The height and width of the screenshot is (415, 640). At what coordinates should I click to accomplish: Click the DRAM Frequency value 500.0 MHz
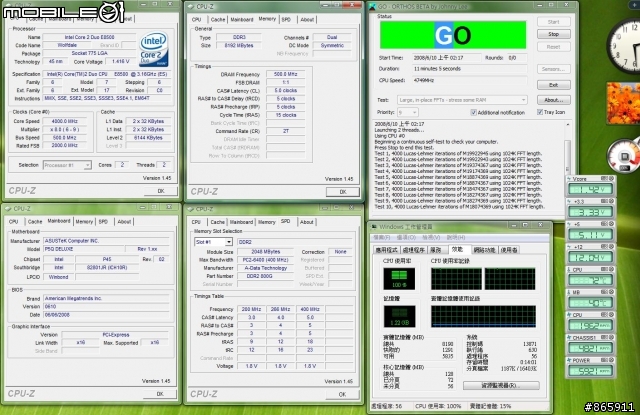[286, 74]
